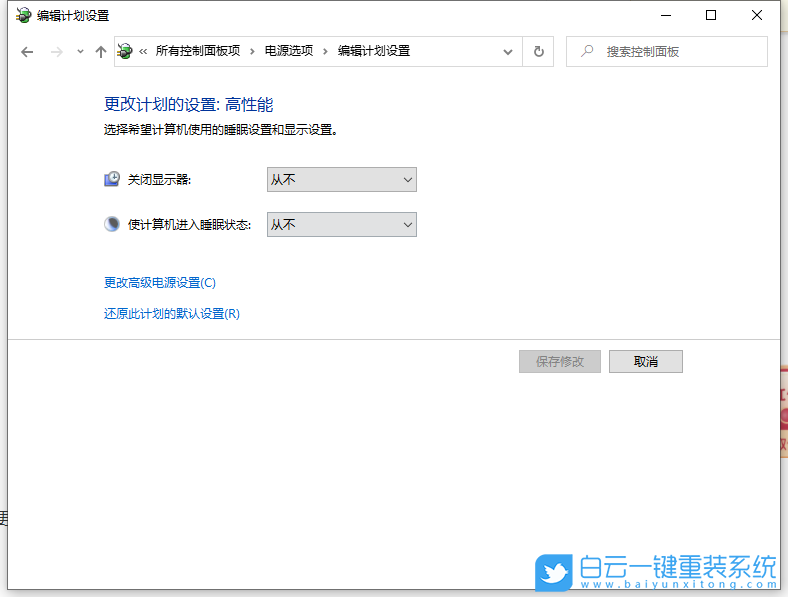Click the monitor icon beside 关闭显示器
Image resolution: width=788 pixels, height=597 pixels.
112,179
